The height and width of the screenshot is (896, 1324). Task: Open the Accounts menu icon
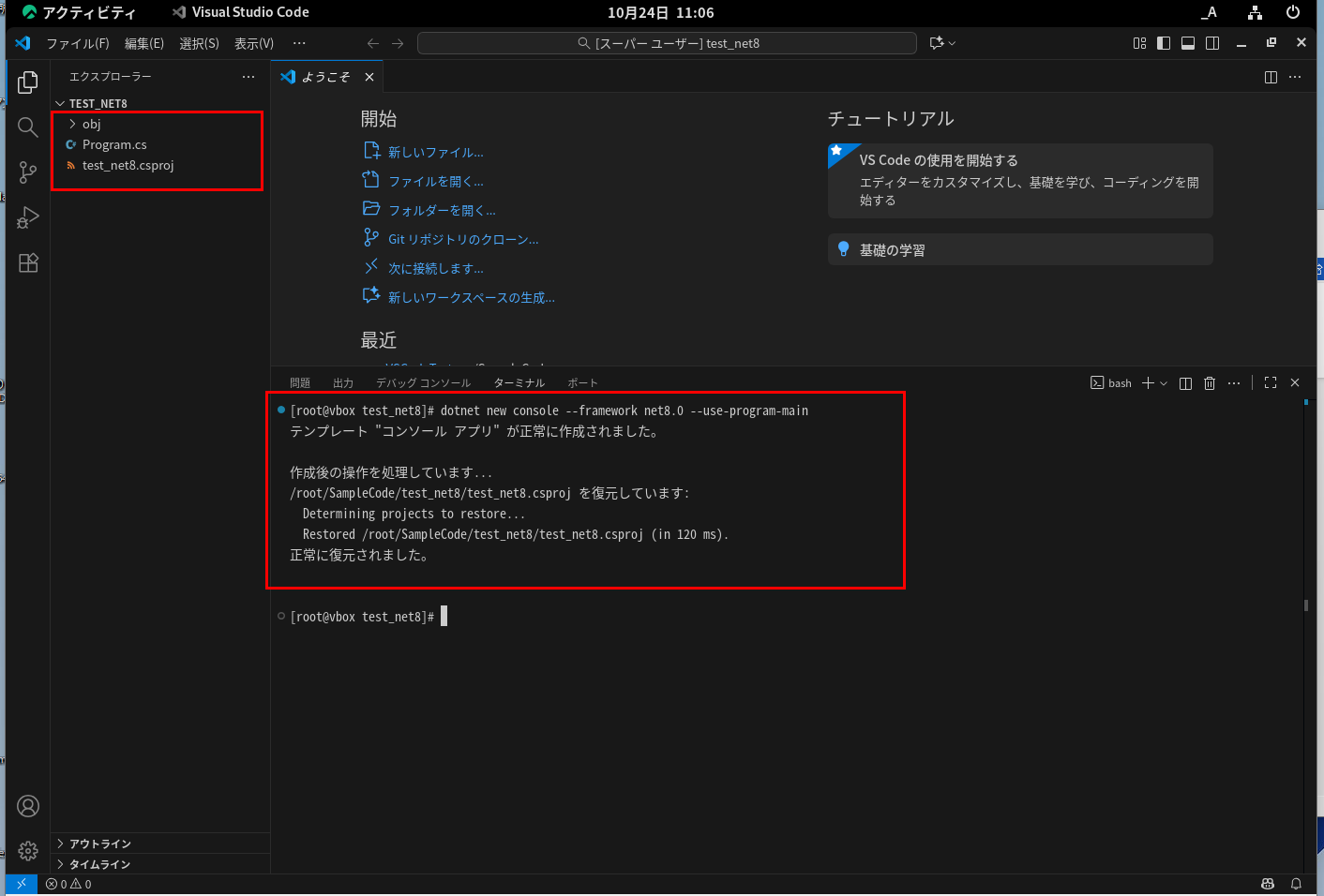click(28, 806)
